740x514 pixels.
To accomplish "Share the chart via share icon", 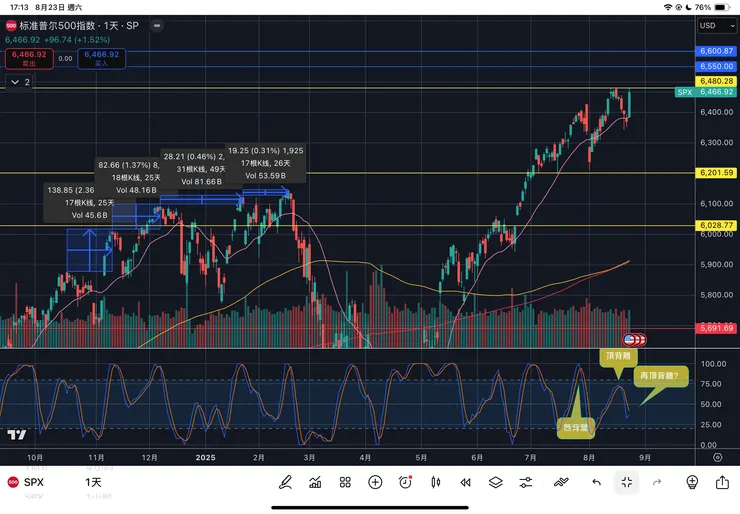I will [x=722, y=482].
